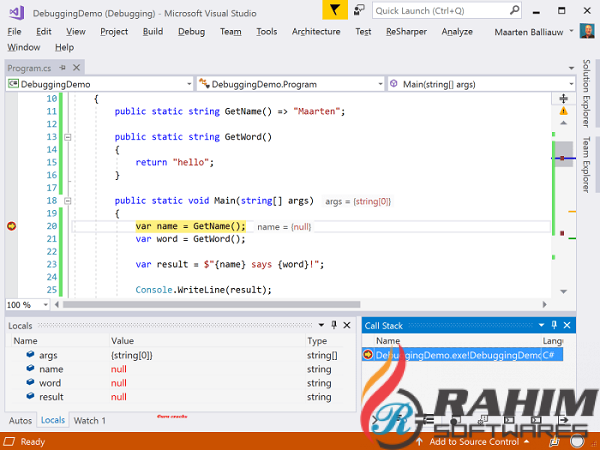This screenshot has height=450, width=600.
Task: Switch to the Watch 1 tab
Action: 90,420
